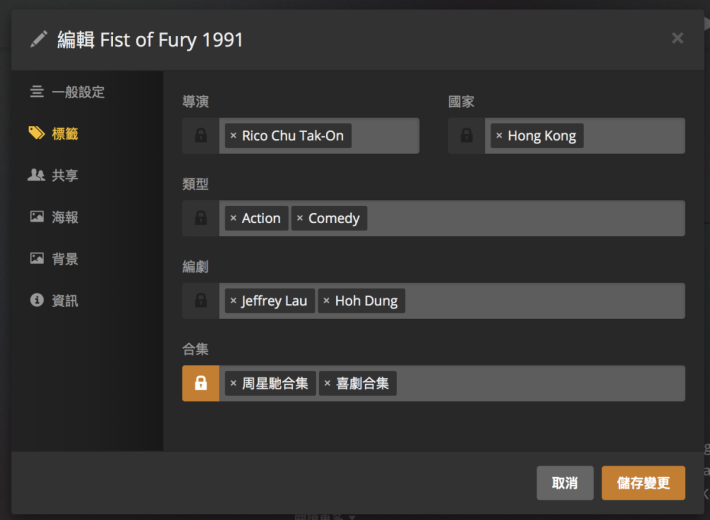The height and width of the screenshot is (520, 710).
Task: Unlock the orange 合集 lock
Action: tap(201, 383)
